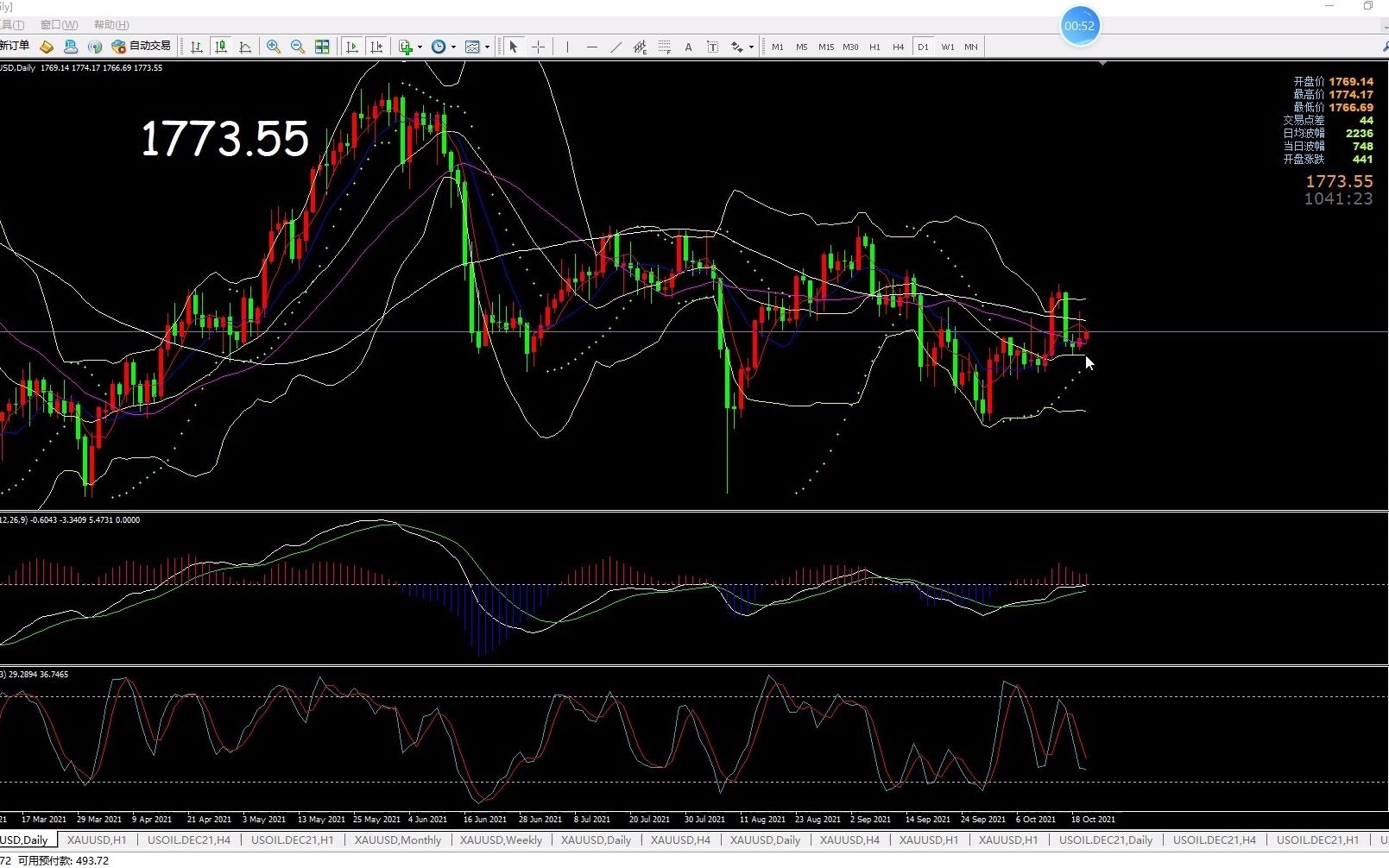Open the Window (窗口) menu

click(59, 25)
